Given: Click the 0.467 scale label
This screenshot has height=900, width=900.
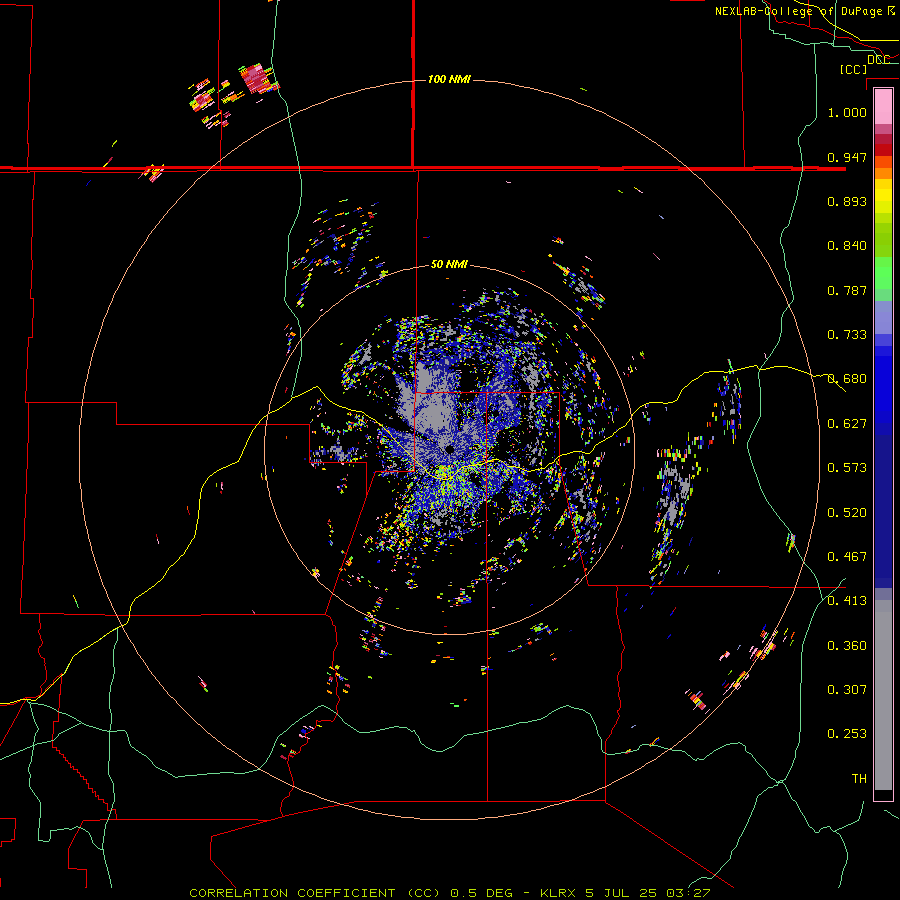Looking at the screenshot, I should click(847, 557).
